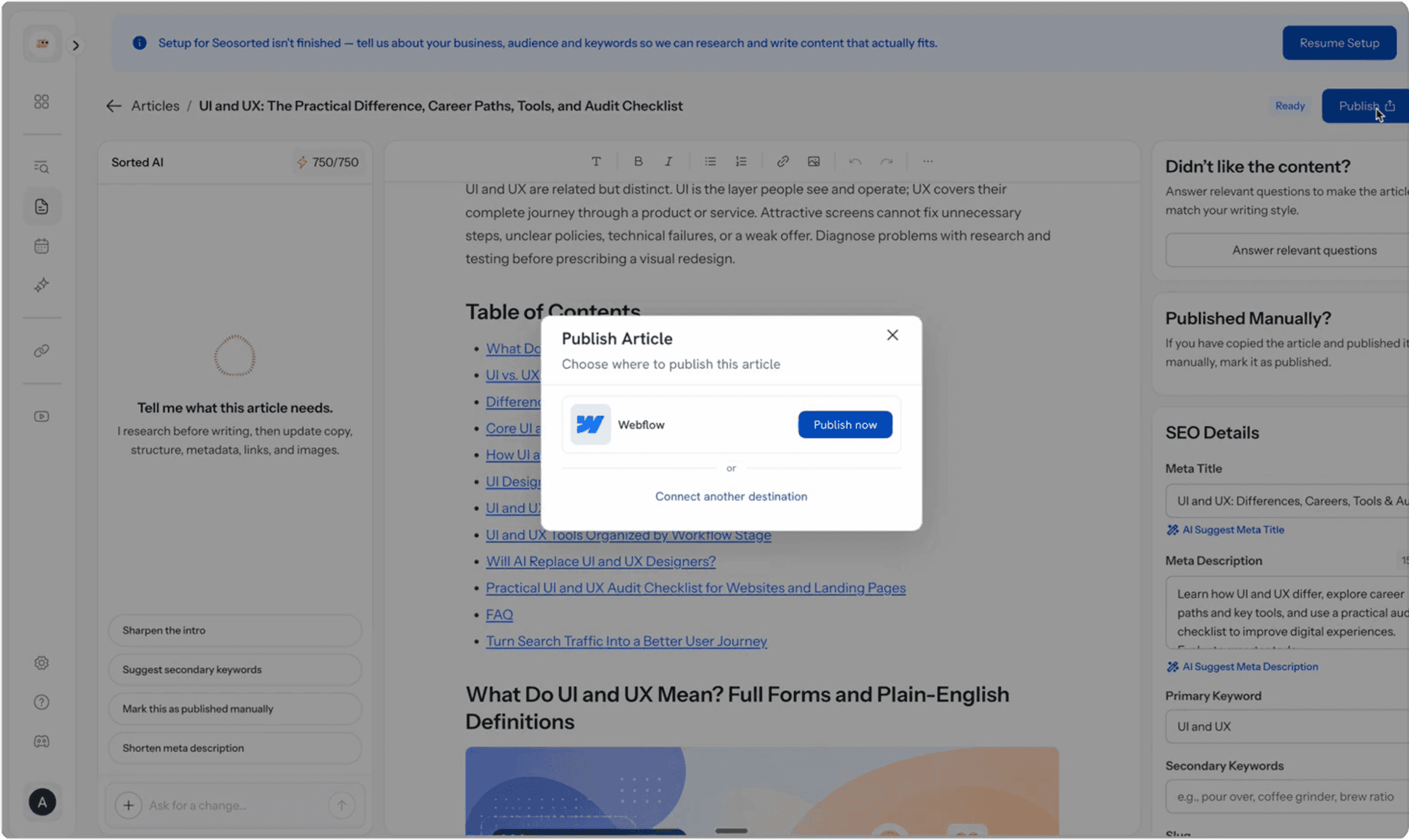Open the text style T icon
Image resolution: width=1409 pixels, height=840 pixels.
[x=596, y=161]
